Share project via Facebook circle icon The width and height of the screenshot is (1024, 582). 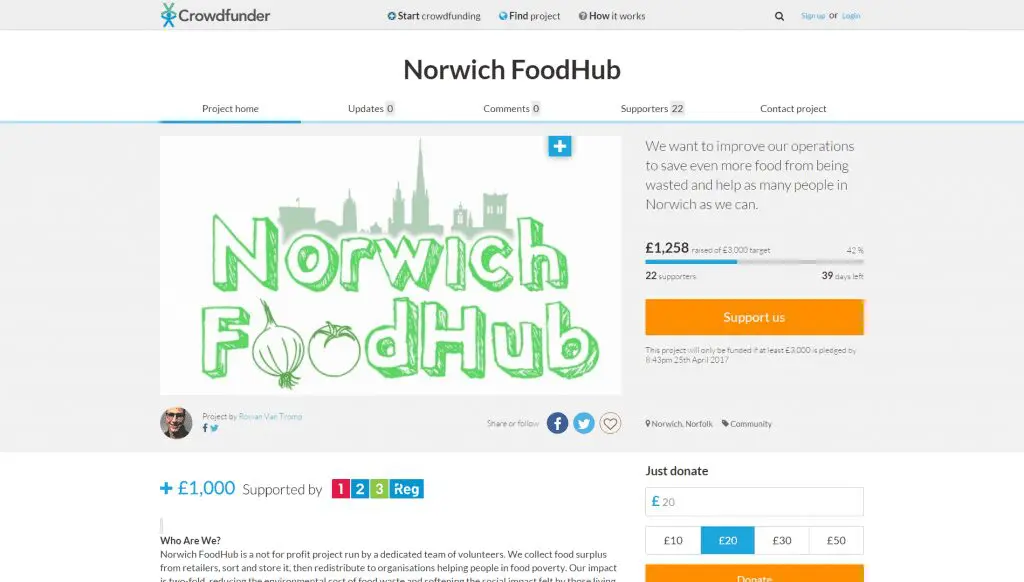557,423
